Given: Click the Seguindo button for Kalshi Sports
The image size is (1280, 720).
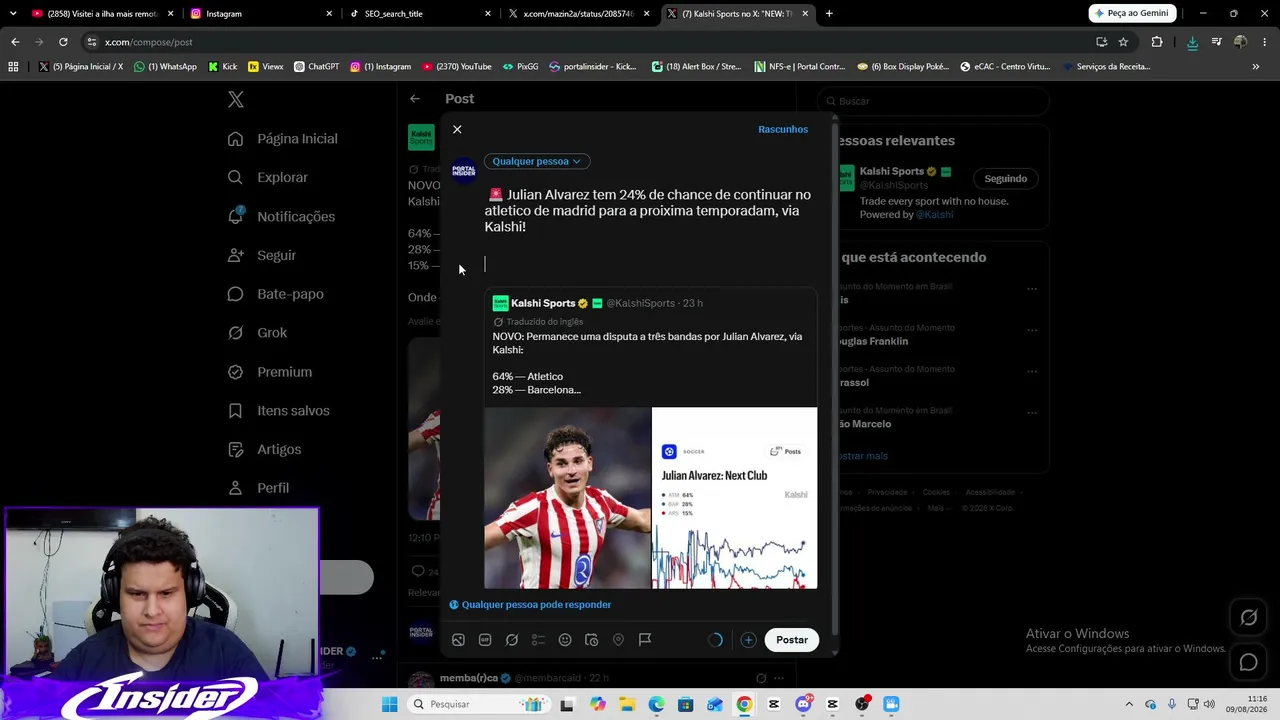Looking at the screenshot, I should [1006, 179].
